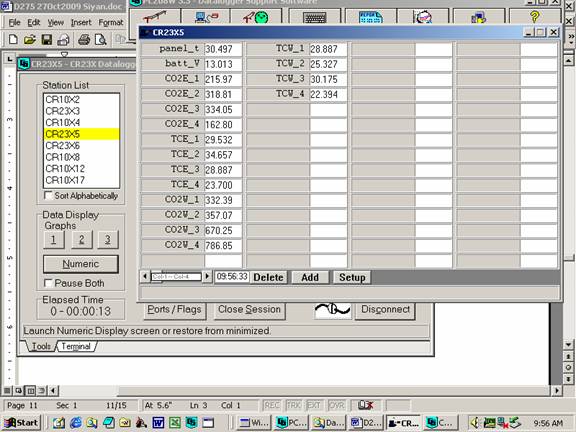Click the TCW_3 value 30.175
This screenshot has height=432, width=576.
click(328, 79)
